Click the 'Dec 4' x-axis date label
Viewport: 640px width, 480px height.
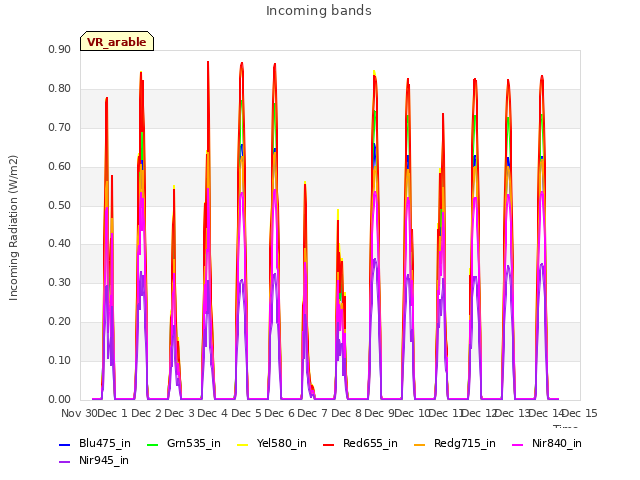click(x=212, y=413)
